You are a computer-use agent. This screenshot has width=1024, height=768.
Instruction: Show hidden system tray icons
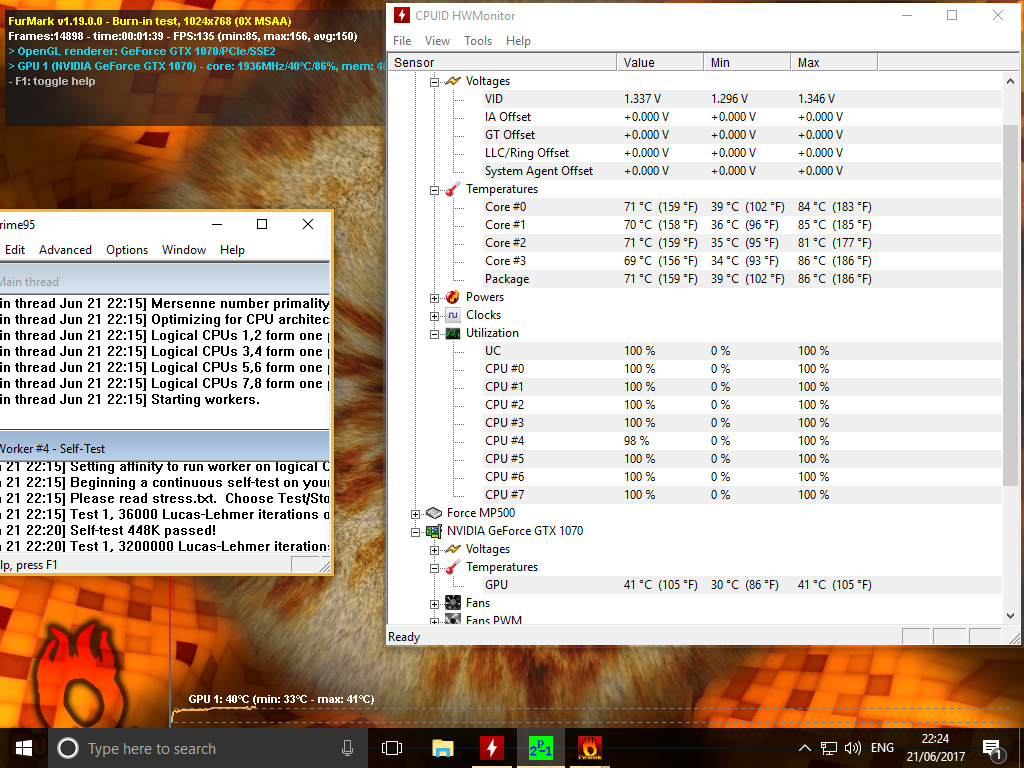pos(805,748)
